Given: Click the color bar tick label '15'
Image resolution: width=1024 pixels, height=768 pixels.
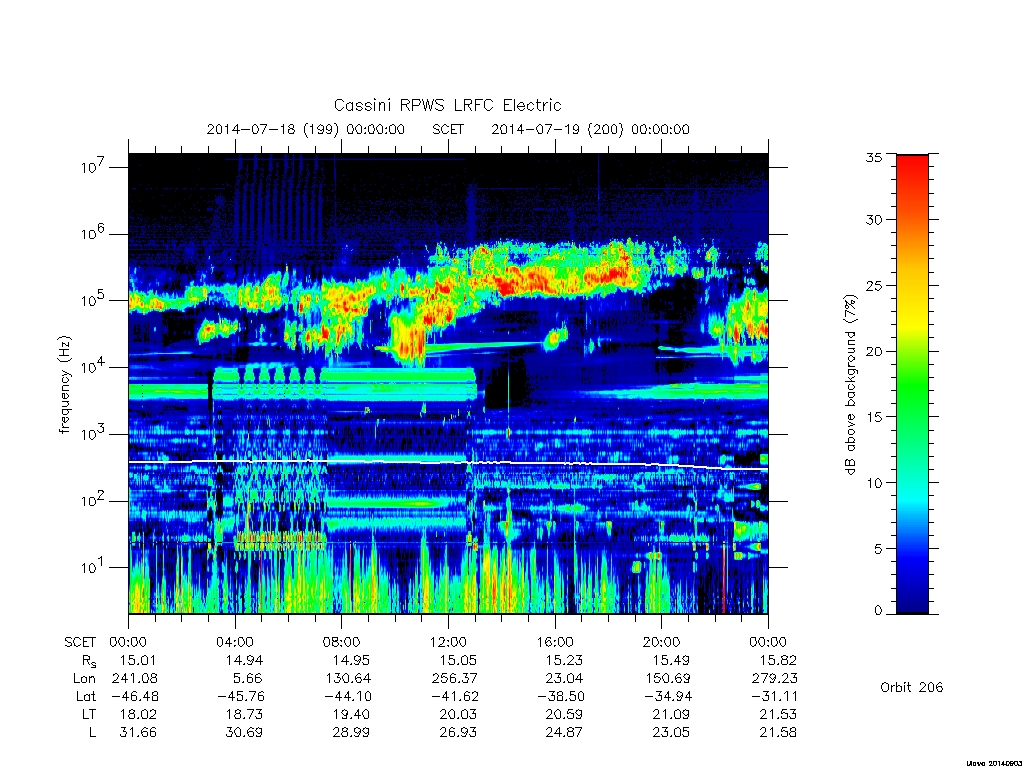Looking at the screenshot, I should tap(874, 417).
